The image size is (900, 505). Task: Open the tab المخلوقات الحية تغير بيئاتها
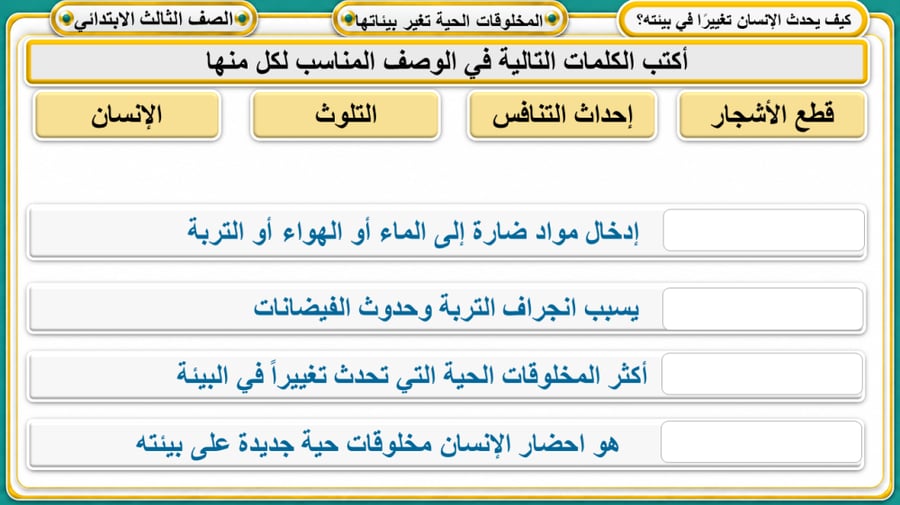tap(449, 21)
